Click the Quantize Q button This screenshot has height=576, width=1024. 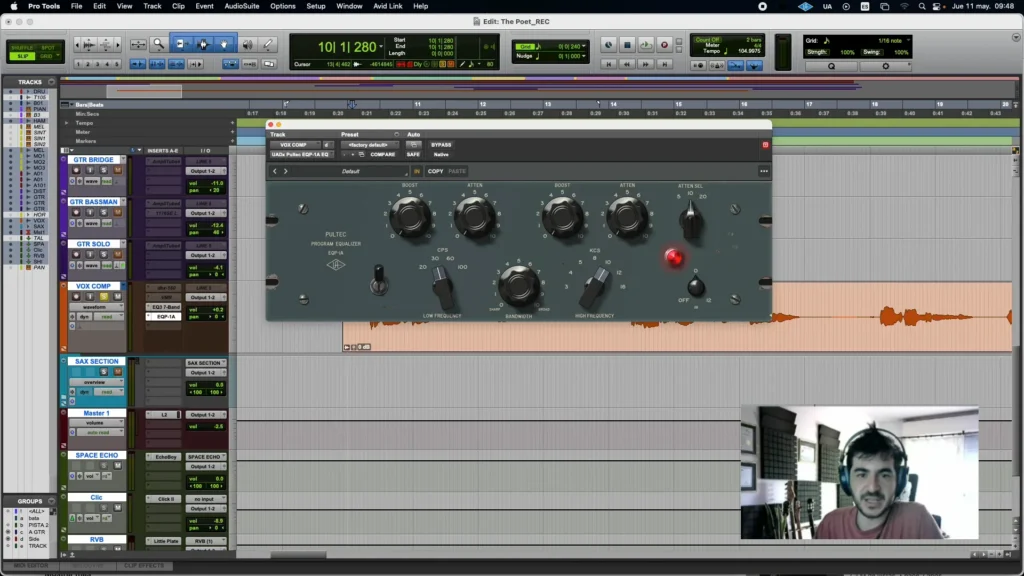click(831, 66)
